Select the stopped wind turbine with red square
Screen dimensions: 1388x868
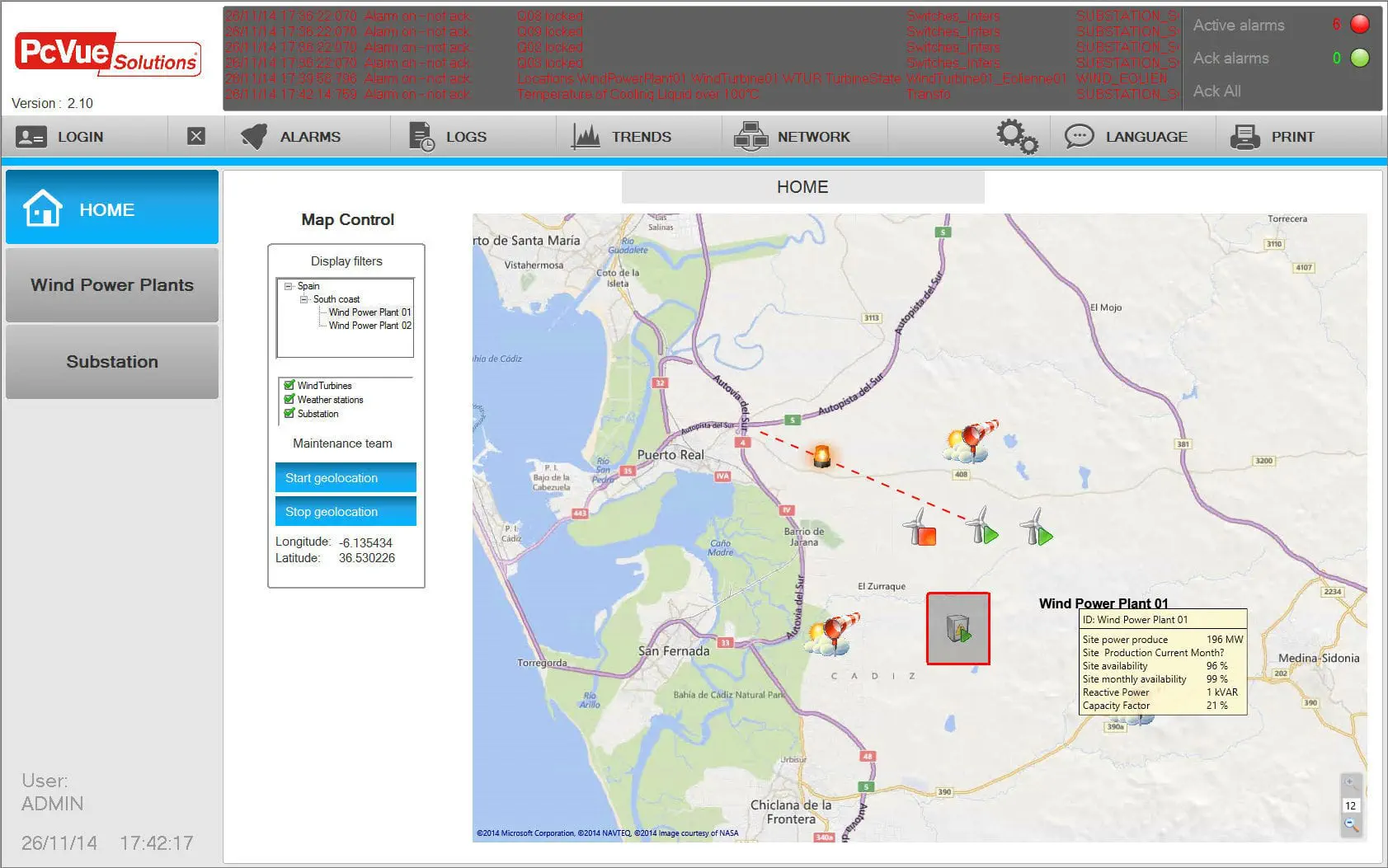920,528
